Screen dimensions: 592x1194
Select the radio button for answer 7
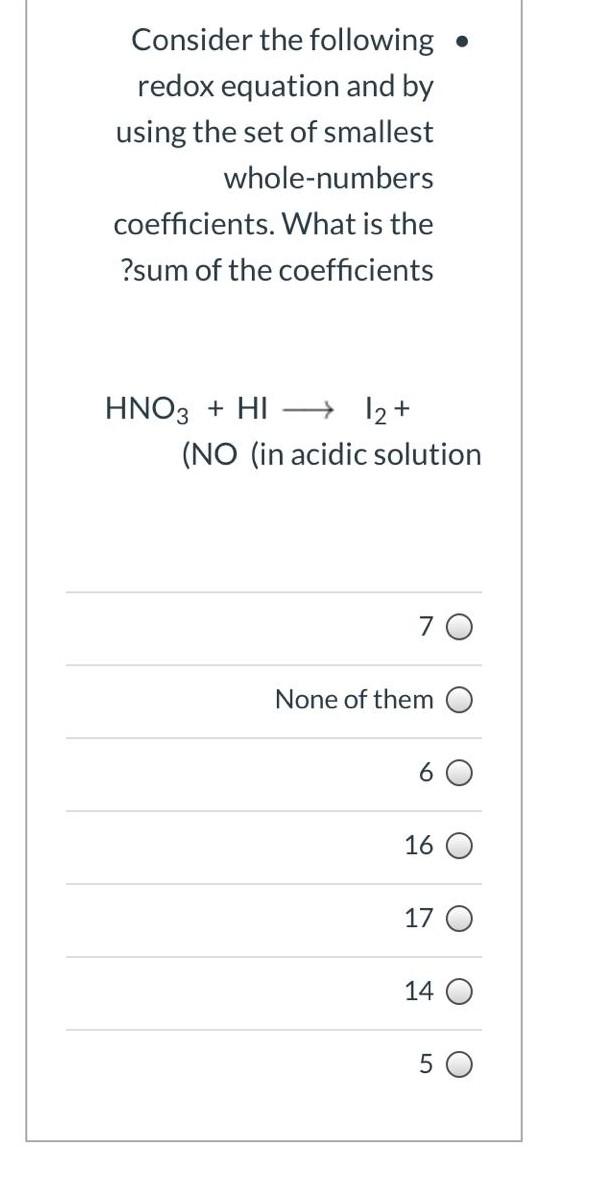click(457, 627)
